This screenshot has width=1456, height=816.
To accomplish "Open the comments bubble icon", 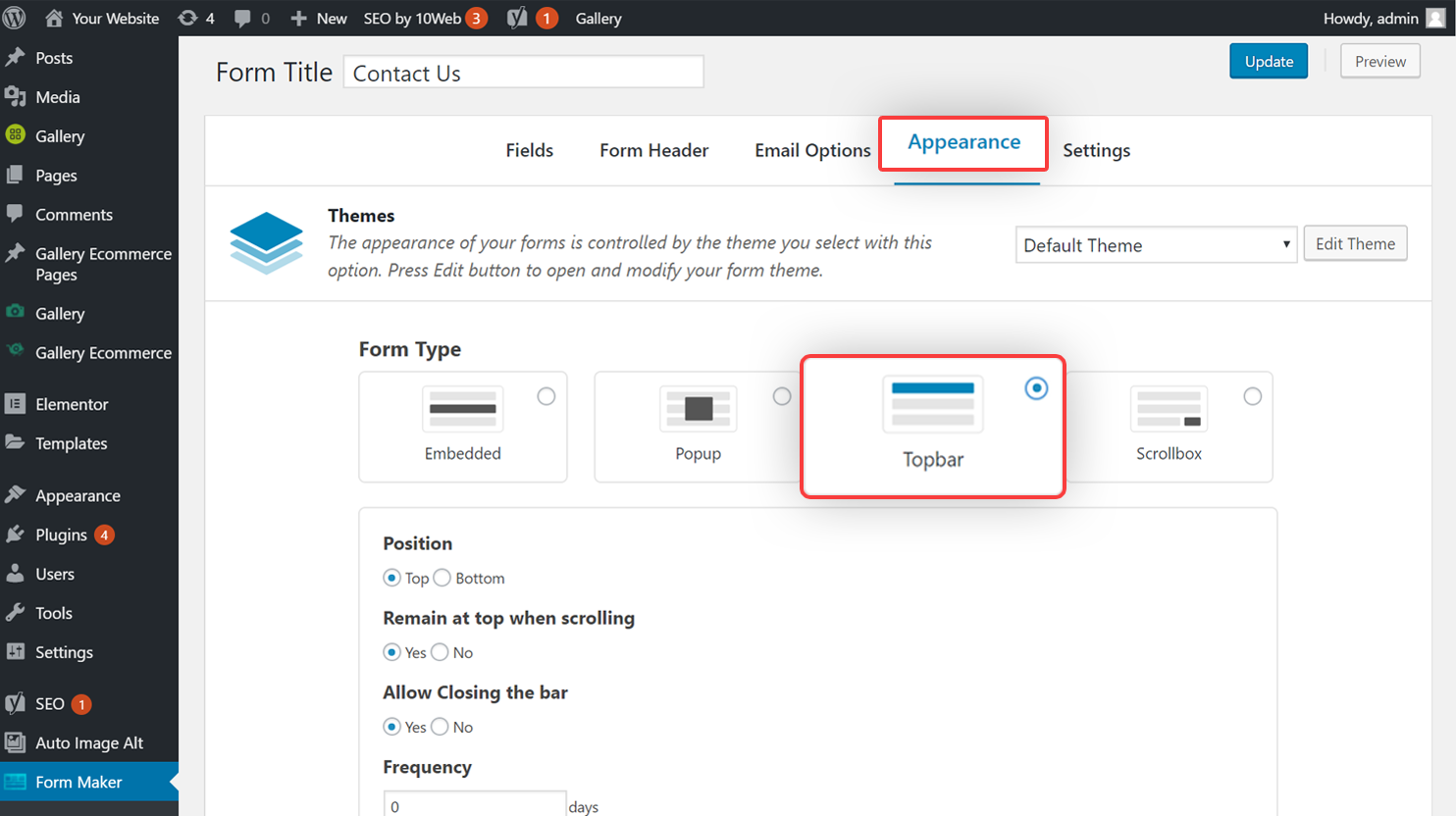I will click(x=242, y=19).
